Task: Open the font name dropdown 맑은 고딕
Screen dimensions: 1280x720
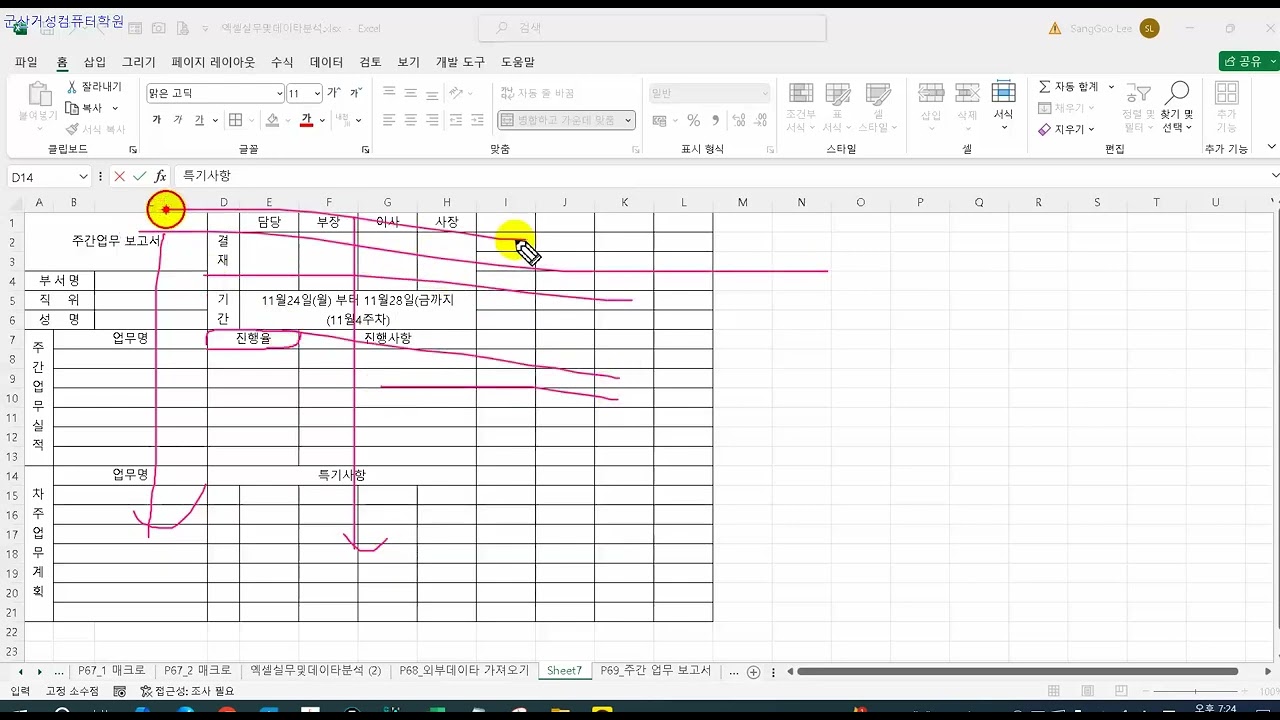Action: [x=279, y=93]
